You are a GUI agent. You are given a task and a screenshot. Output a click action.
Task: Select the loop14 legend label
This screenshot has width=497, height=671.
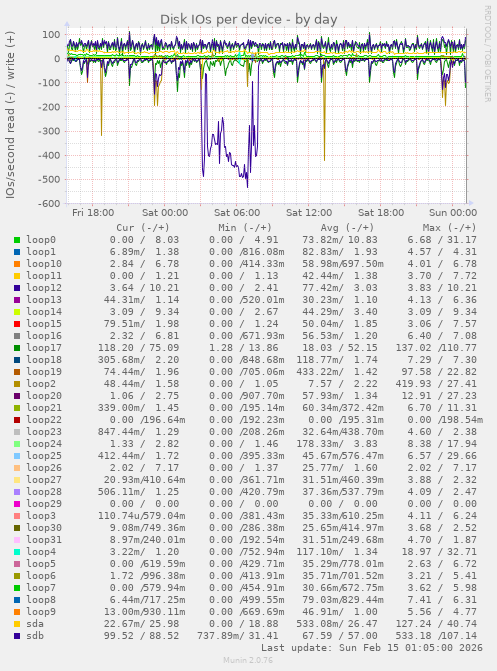point(44,312)
